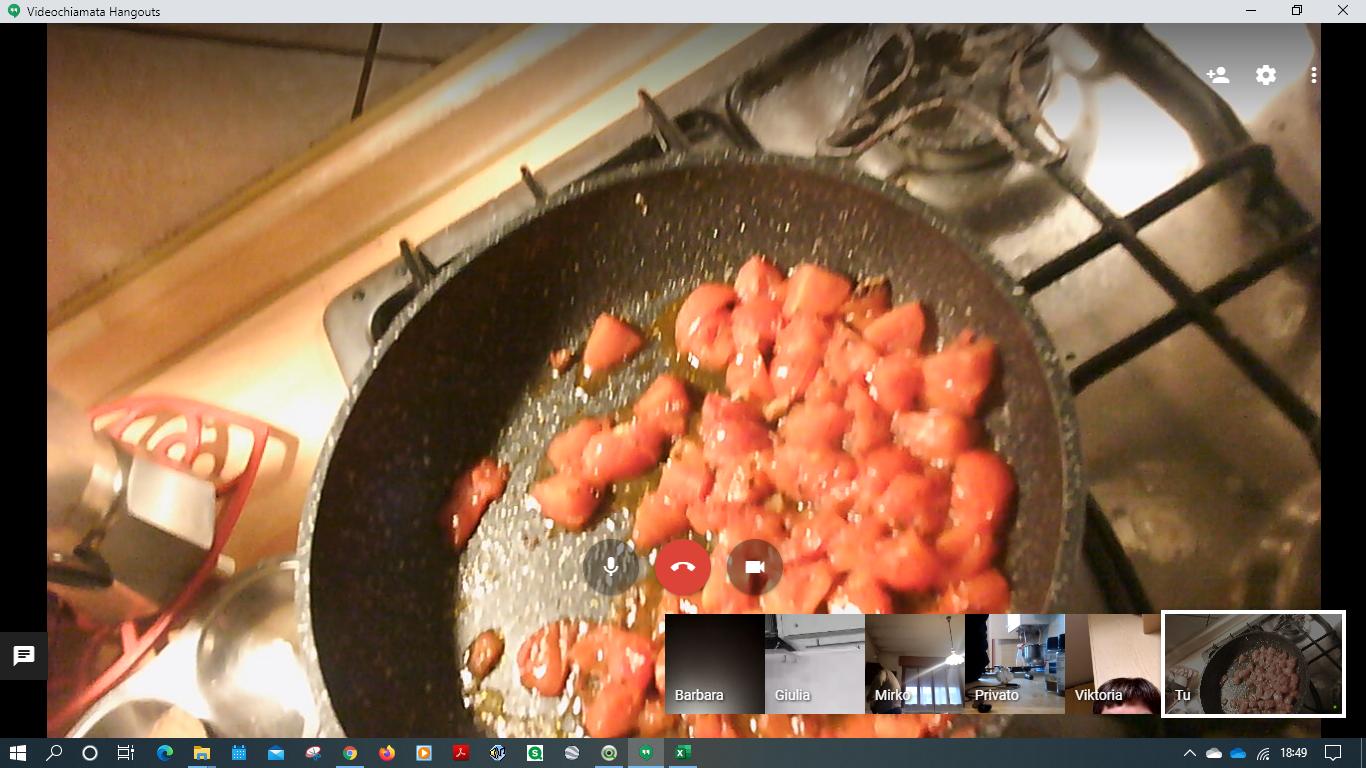Open the Windows notification center
Viewport: 1366px width, 768px height.
(x=1333, y=753)
